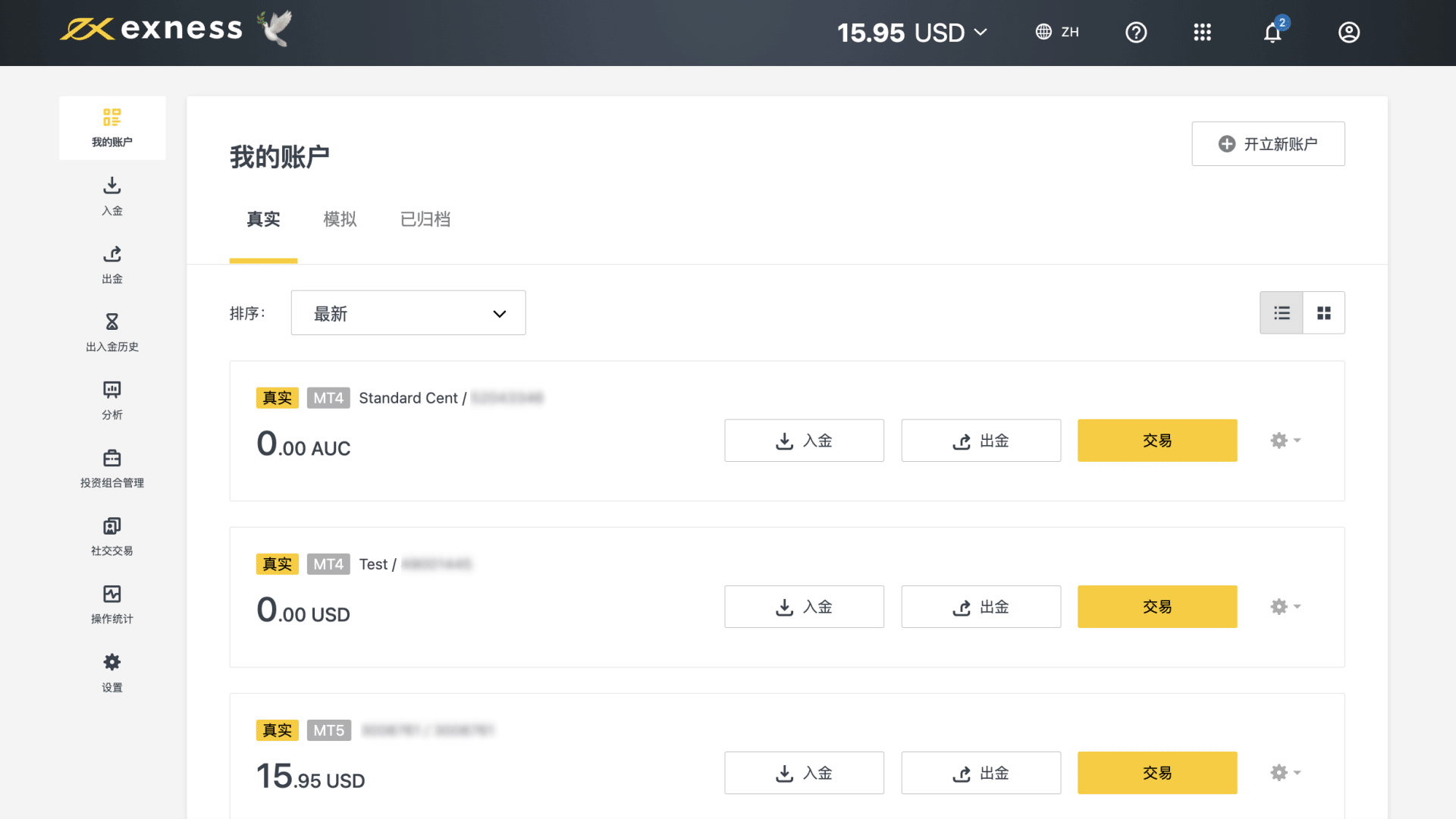Switch to the 已归档 archived tab

click(x=425, y=220)
